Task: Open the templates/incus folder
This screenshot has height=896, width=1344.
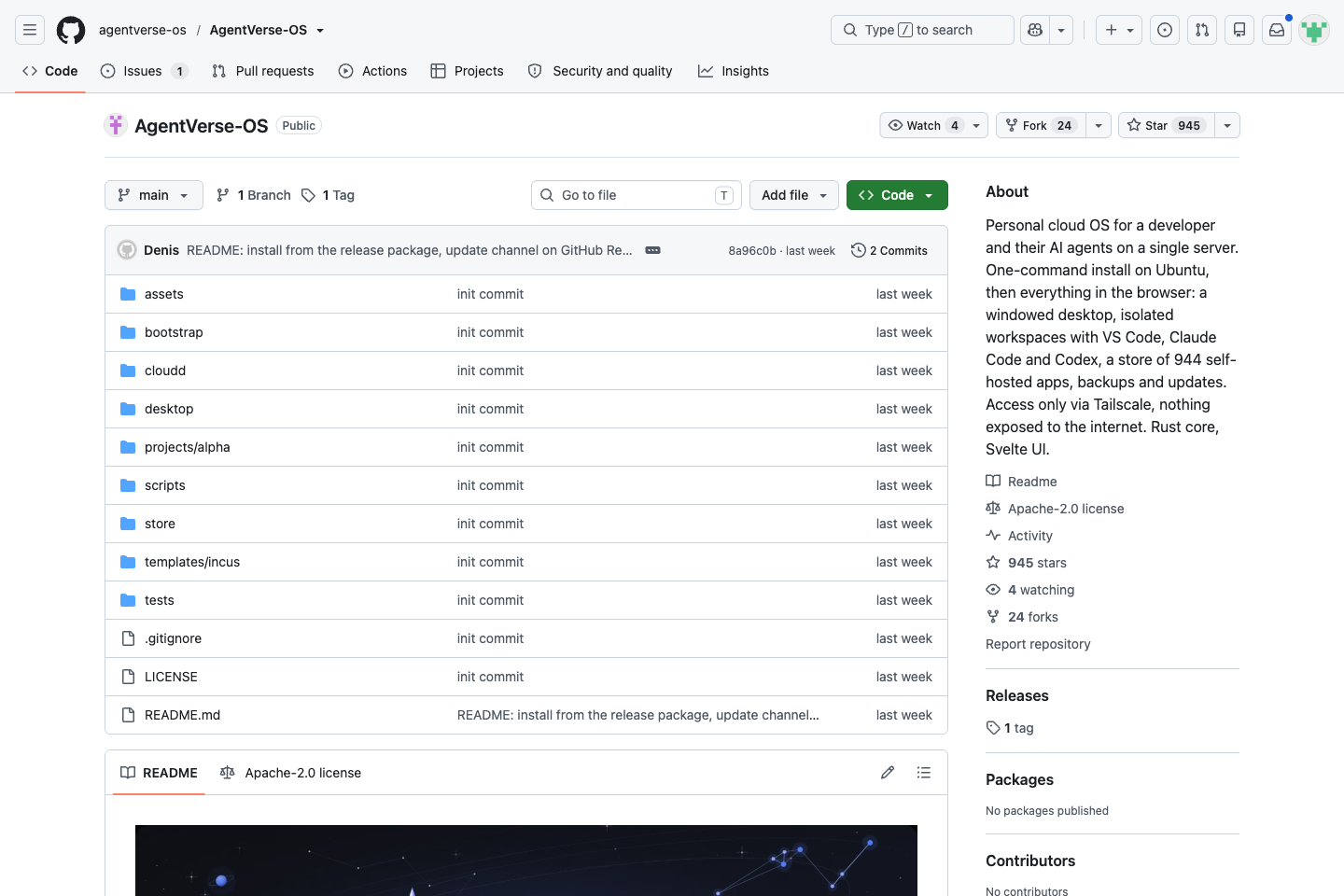Action: (x=192, y=562)
